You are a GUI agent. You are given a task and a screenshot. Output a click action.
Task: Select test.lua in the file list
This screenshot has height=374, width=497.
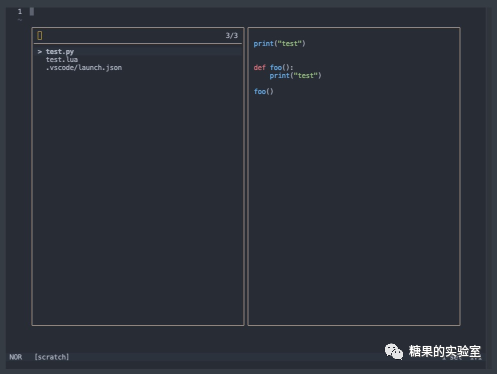(x=62, y=60)
